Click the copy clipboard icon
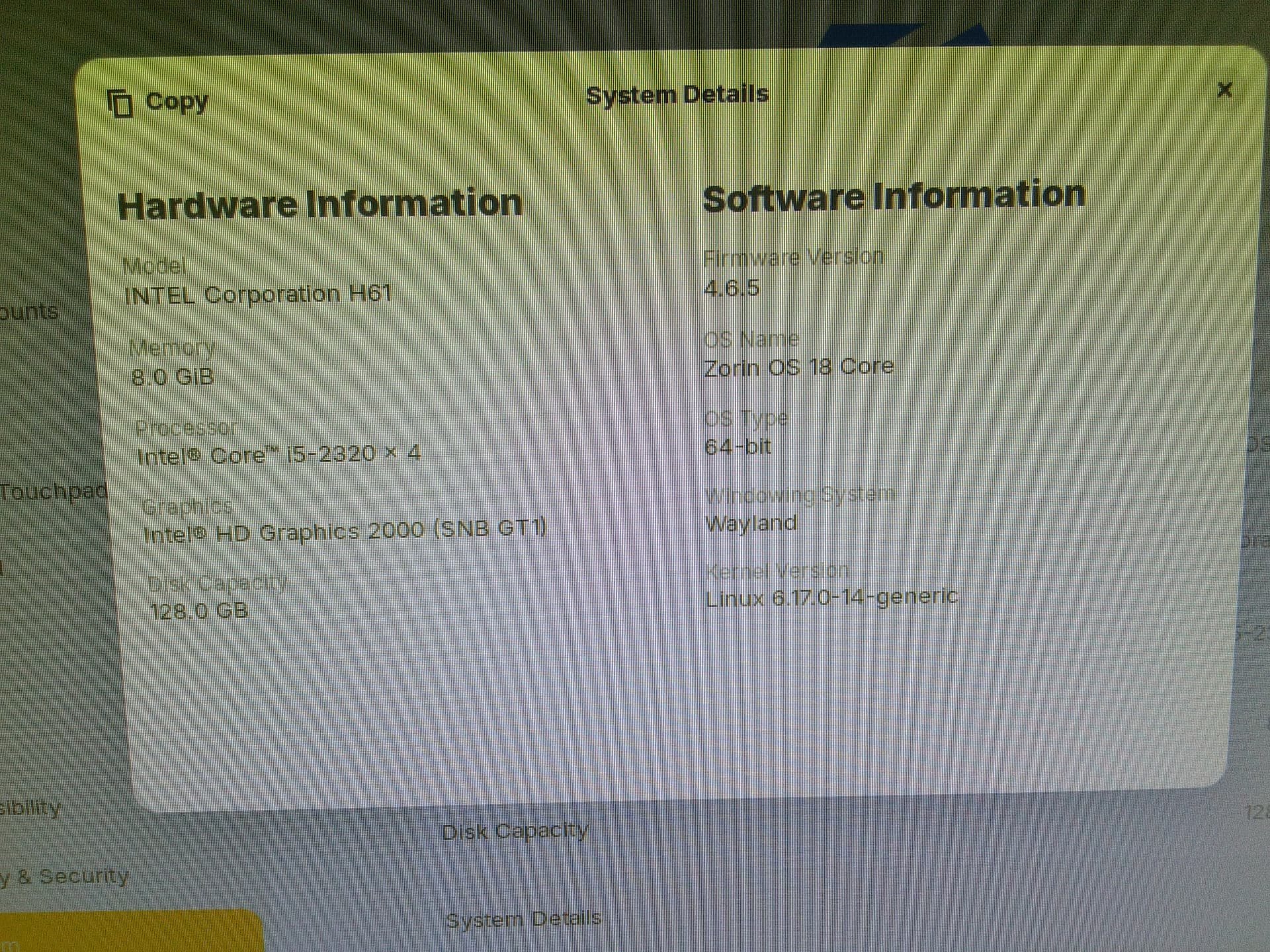Image resolution: width=1270 pixels, height=952 pixels. pos(120,104)
